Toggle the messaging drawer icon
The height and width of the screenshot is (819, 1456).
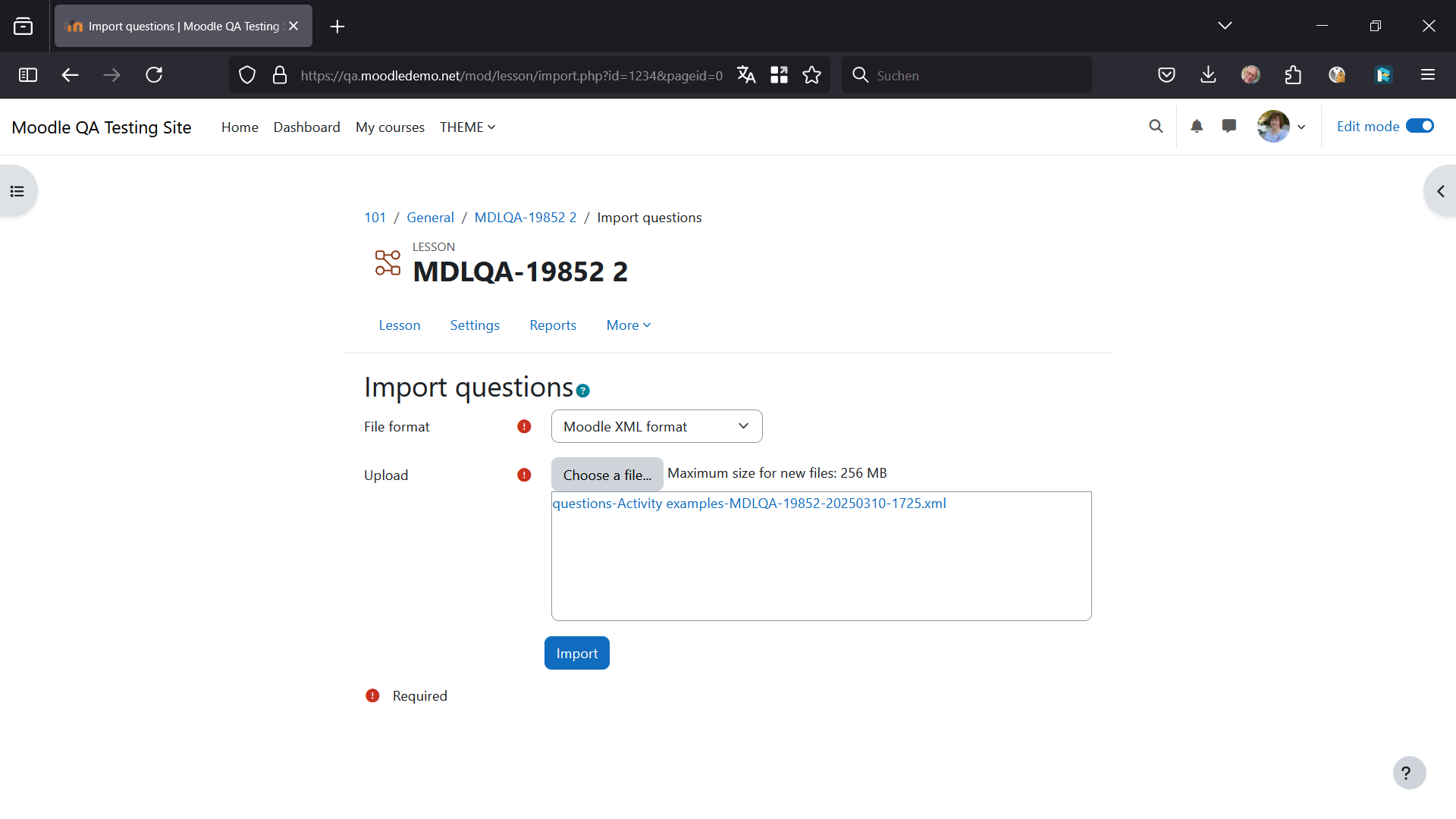(1229, 127)
